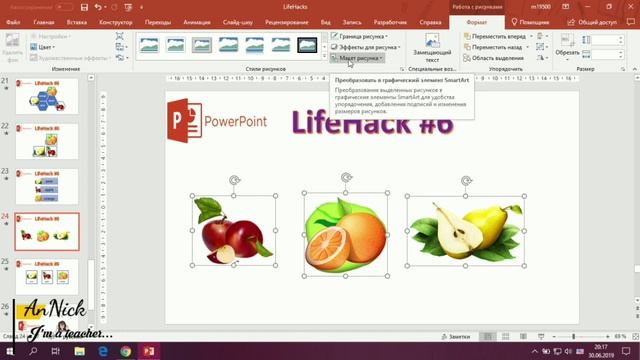Click the Compress Pictures icon
The width and height of the screenshot is (640, 360).
pyautogui.click(x=119, y=36)
